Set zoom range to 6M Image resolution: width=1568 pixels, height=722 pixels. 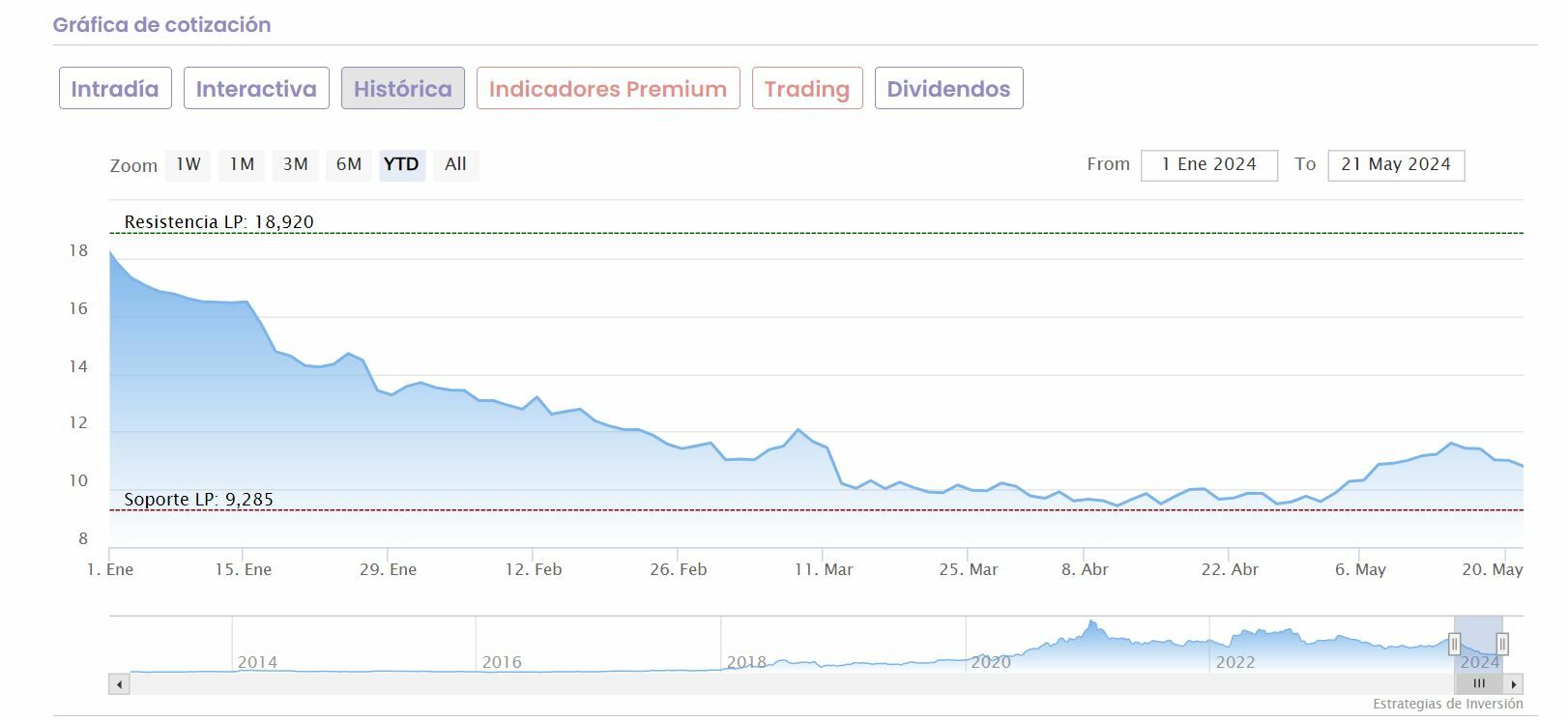349,165
